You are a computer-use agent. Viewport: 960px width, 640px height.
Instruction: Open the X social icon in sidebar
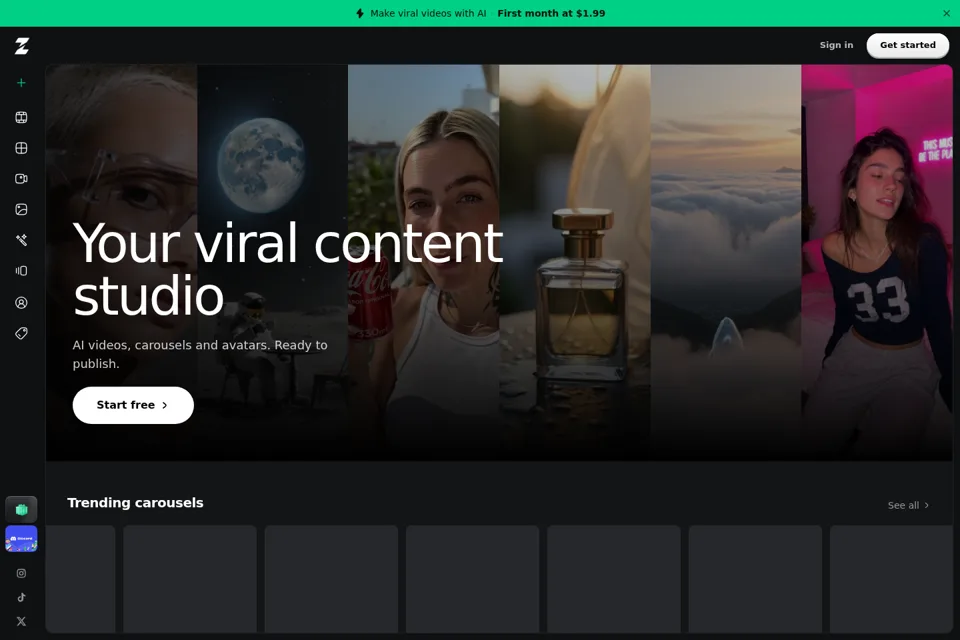[21, 621]
